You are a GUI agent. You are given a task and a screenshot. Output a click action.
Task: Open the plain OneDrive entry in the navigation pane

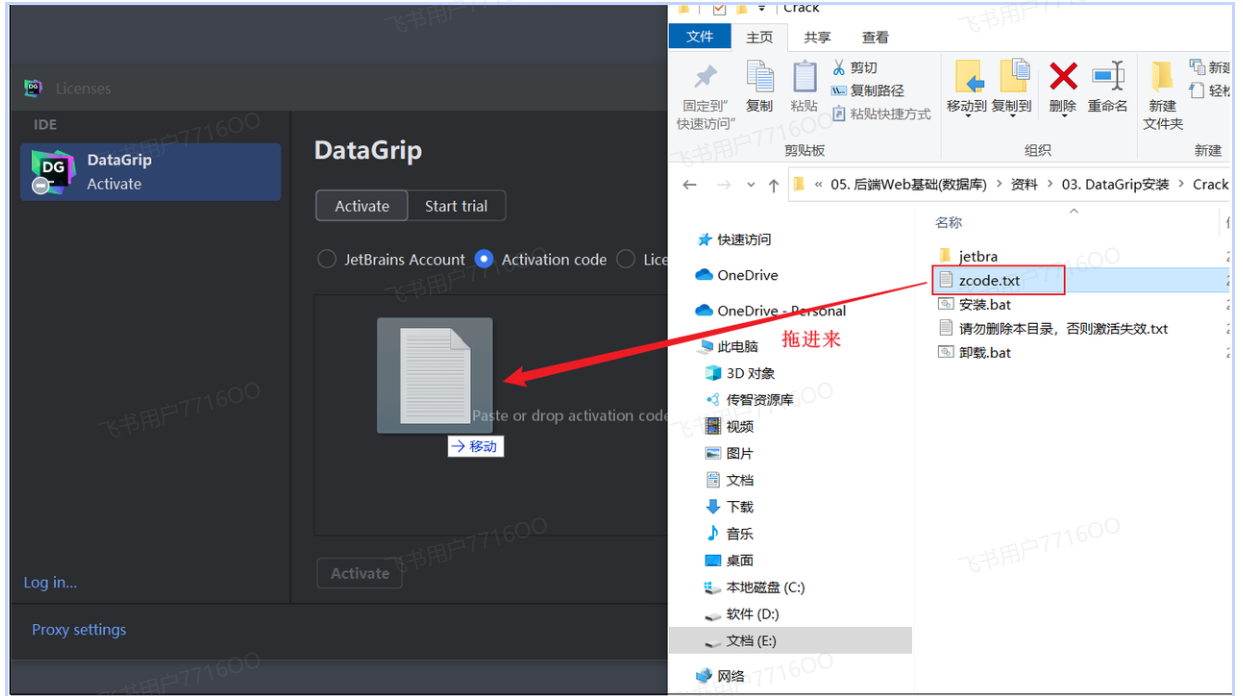[x=737, y=275]
